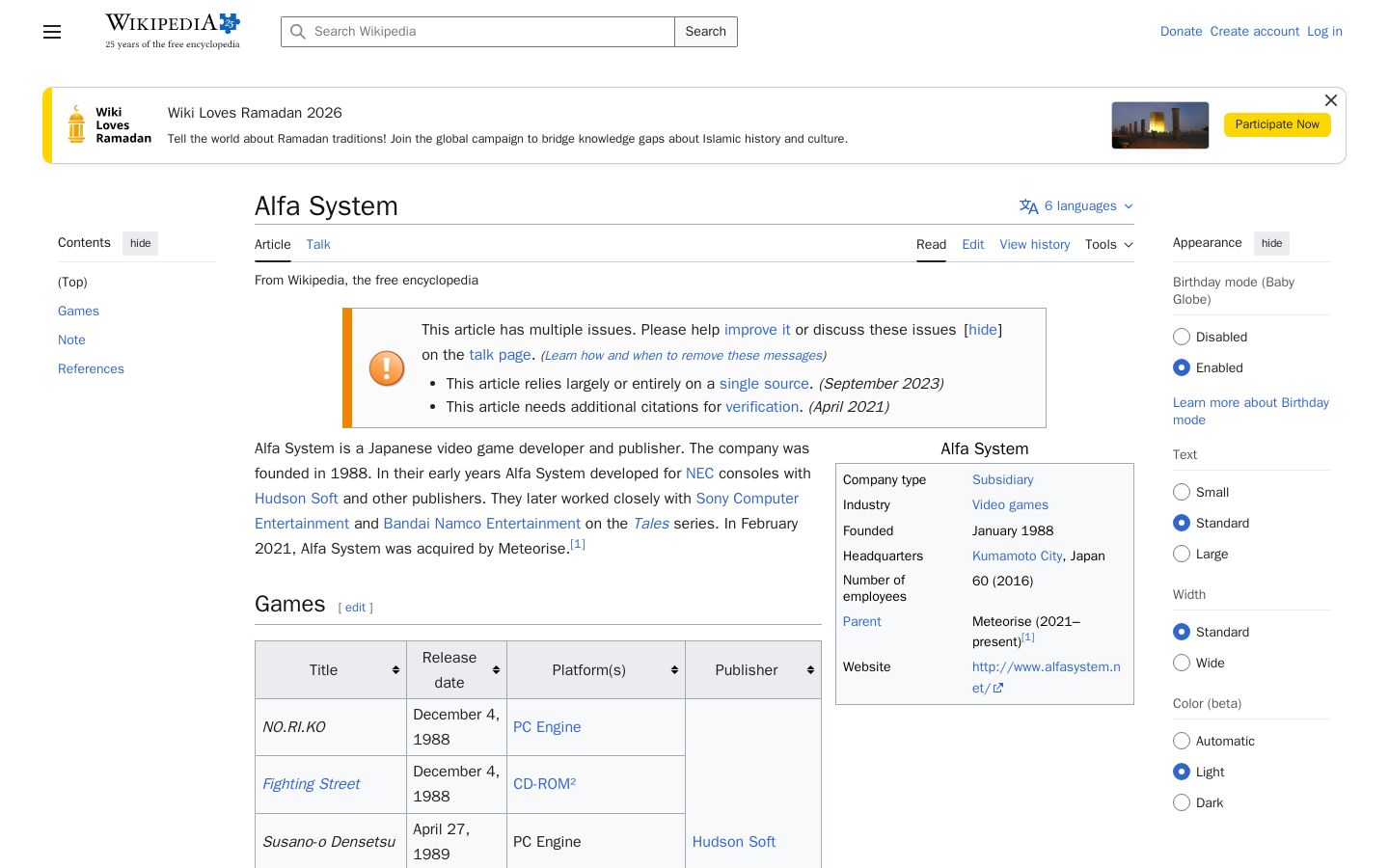Switch to Dark color mode
The width and height of the screenshot is (1389, 868).
pos(1182,802)
